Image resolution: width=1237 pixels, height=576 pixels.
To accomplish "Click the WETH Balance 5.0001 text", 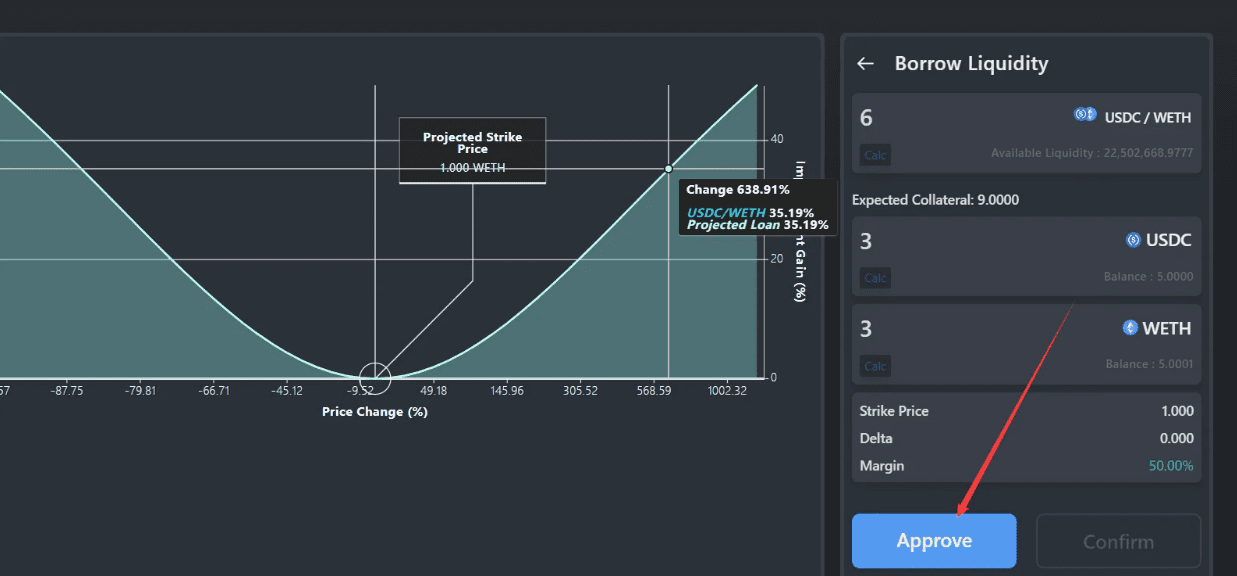I will 1148,365.
